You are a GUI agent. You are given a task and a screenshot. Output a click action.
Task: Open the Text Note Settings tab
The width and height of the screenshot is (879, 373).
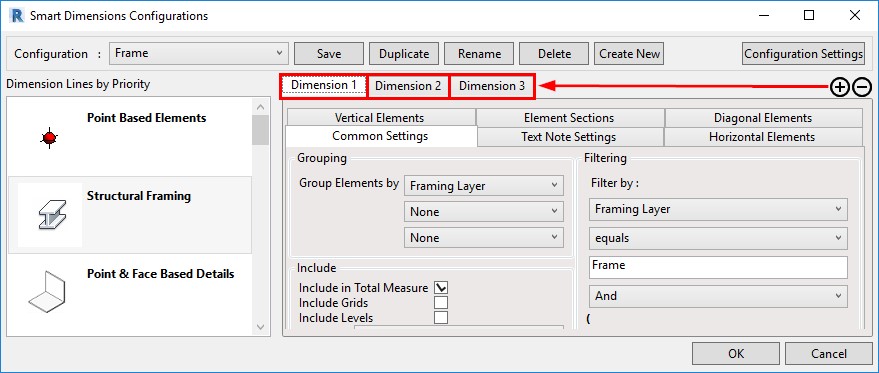tap(570, 137)
